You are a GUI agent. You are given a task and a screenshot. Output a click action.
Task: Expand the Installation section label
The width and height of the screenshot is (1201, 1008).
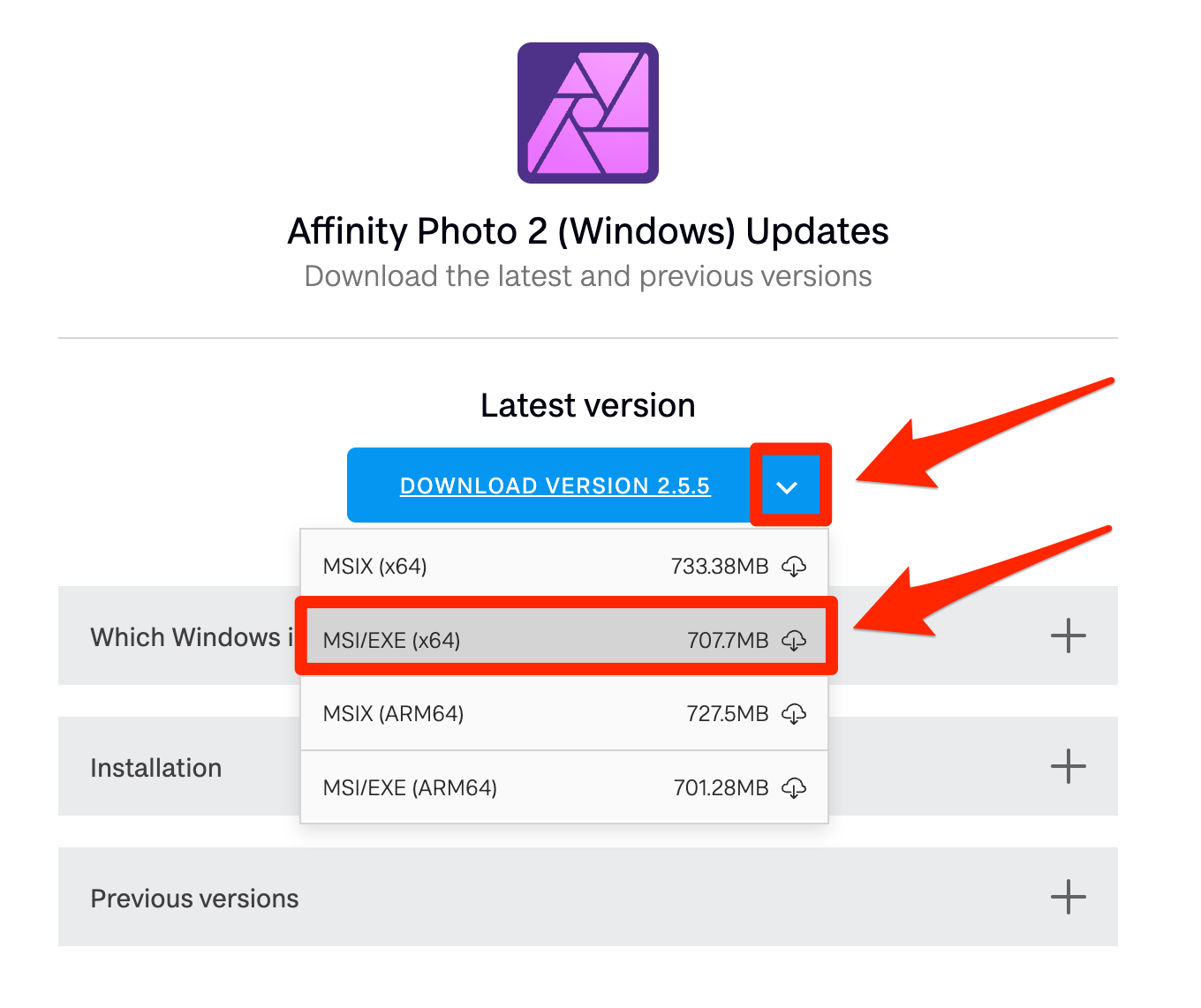coord(156,768)
